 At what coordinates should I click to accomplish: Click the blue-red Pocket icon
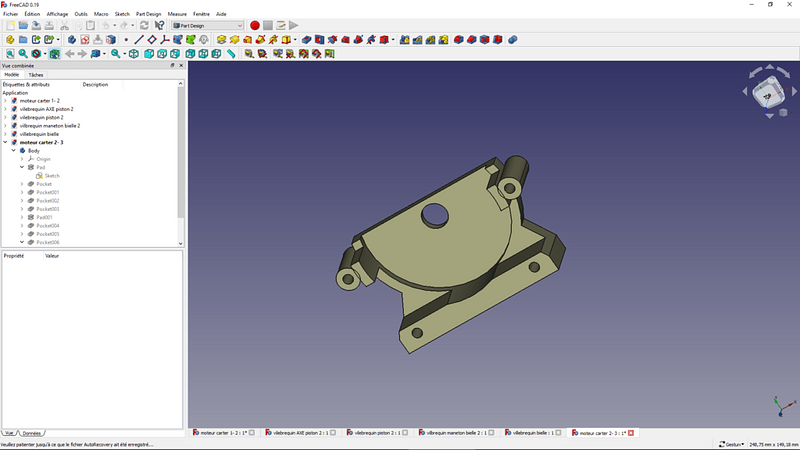[x=306, y=40]
